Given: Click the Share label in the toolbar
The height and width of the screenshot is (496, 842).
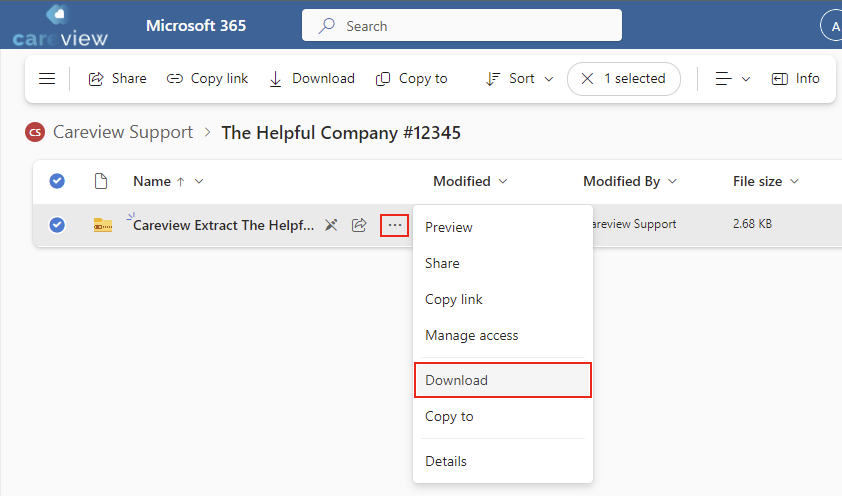Looking at the screenshot, I should tap(129, 78).
